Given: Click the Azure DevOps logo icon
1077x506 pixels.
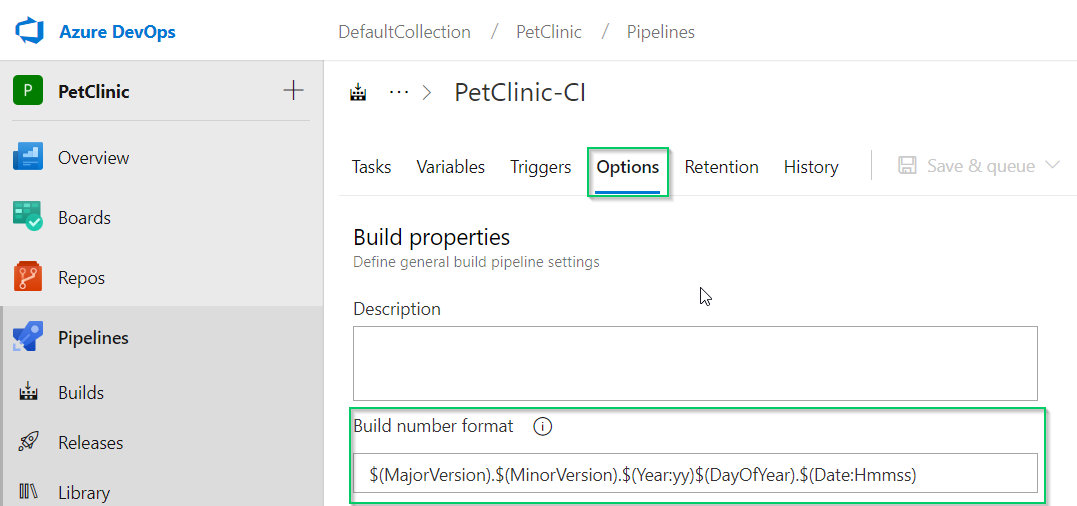Looking at the screenshot, I should tap(30, 31).
